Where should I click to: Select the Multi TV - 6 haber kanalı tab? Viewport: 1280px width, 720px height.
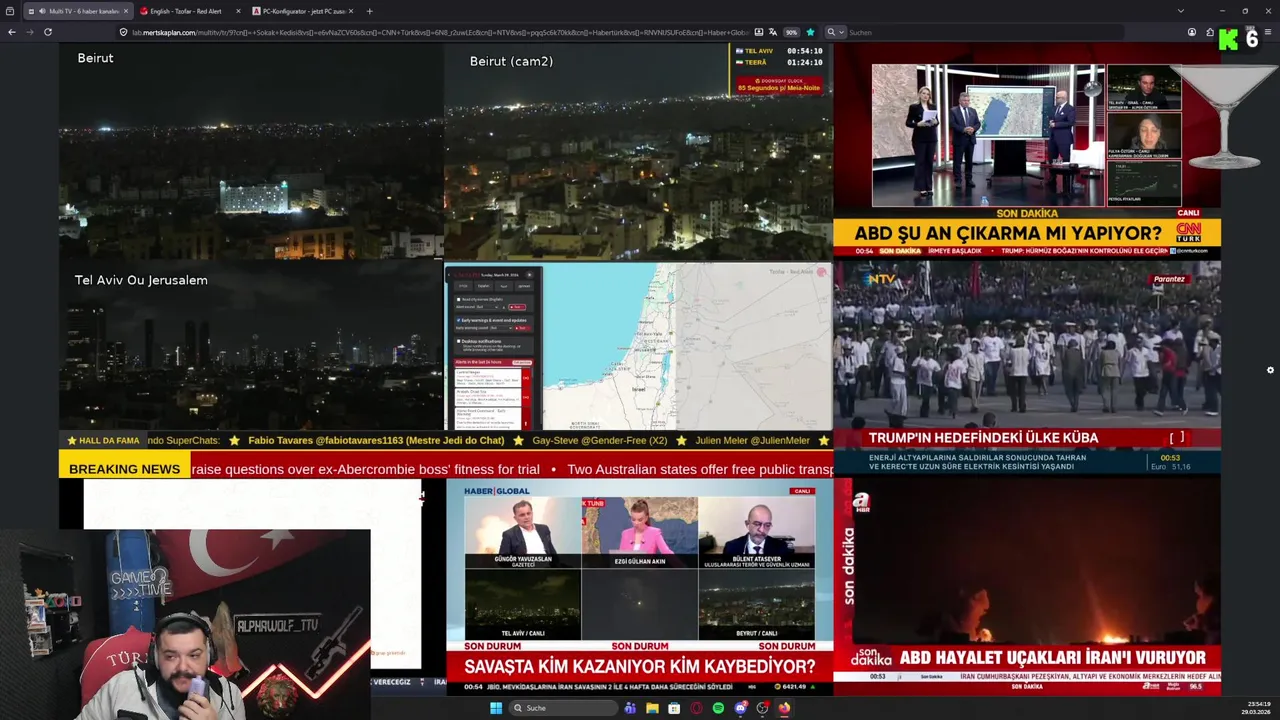[x=78, y=11]
